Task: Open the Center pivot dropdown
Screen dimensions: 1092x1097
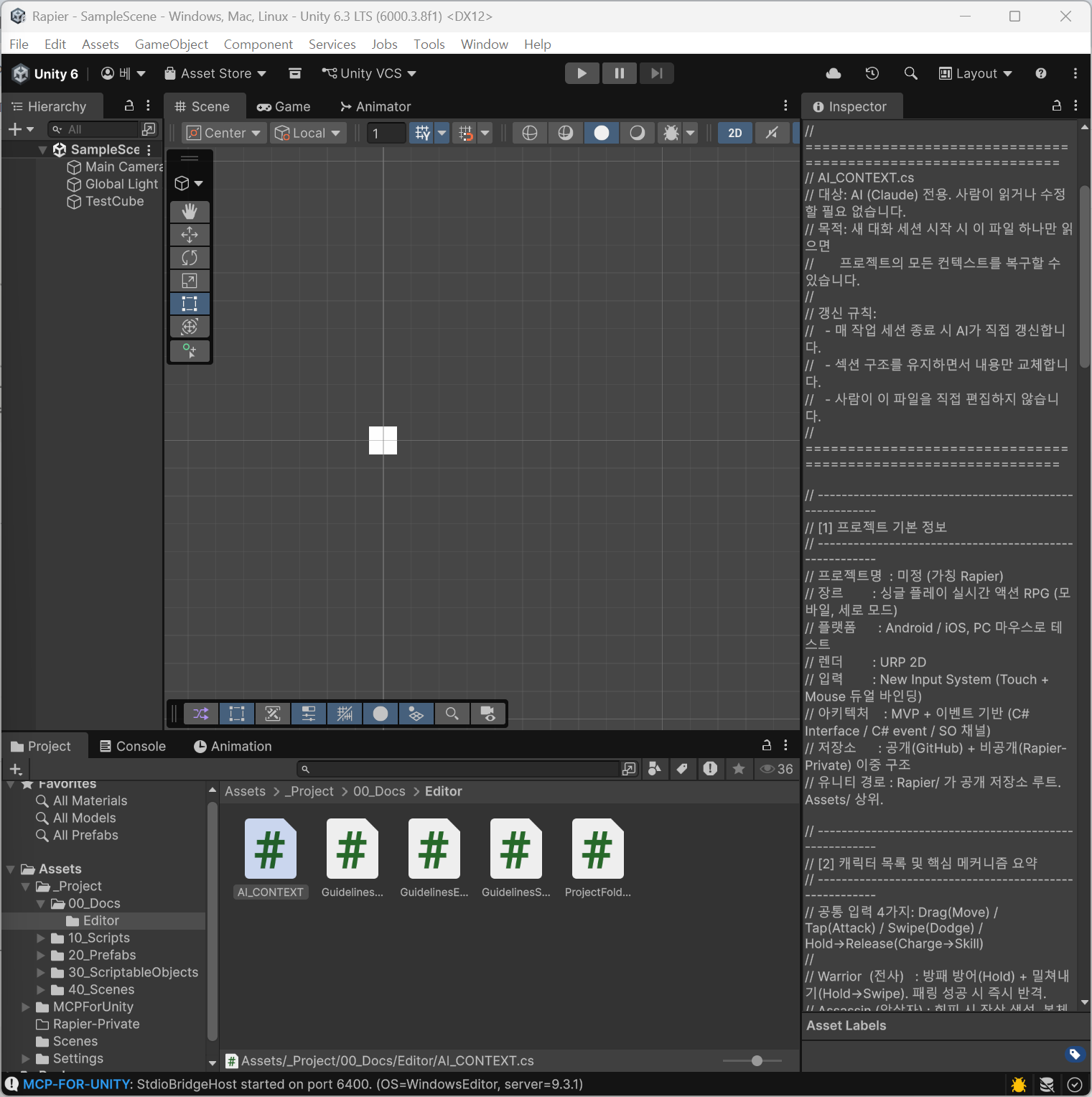Action: click(225, 133)
